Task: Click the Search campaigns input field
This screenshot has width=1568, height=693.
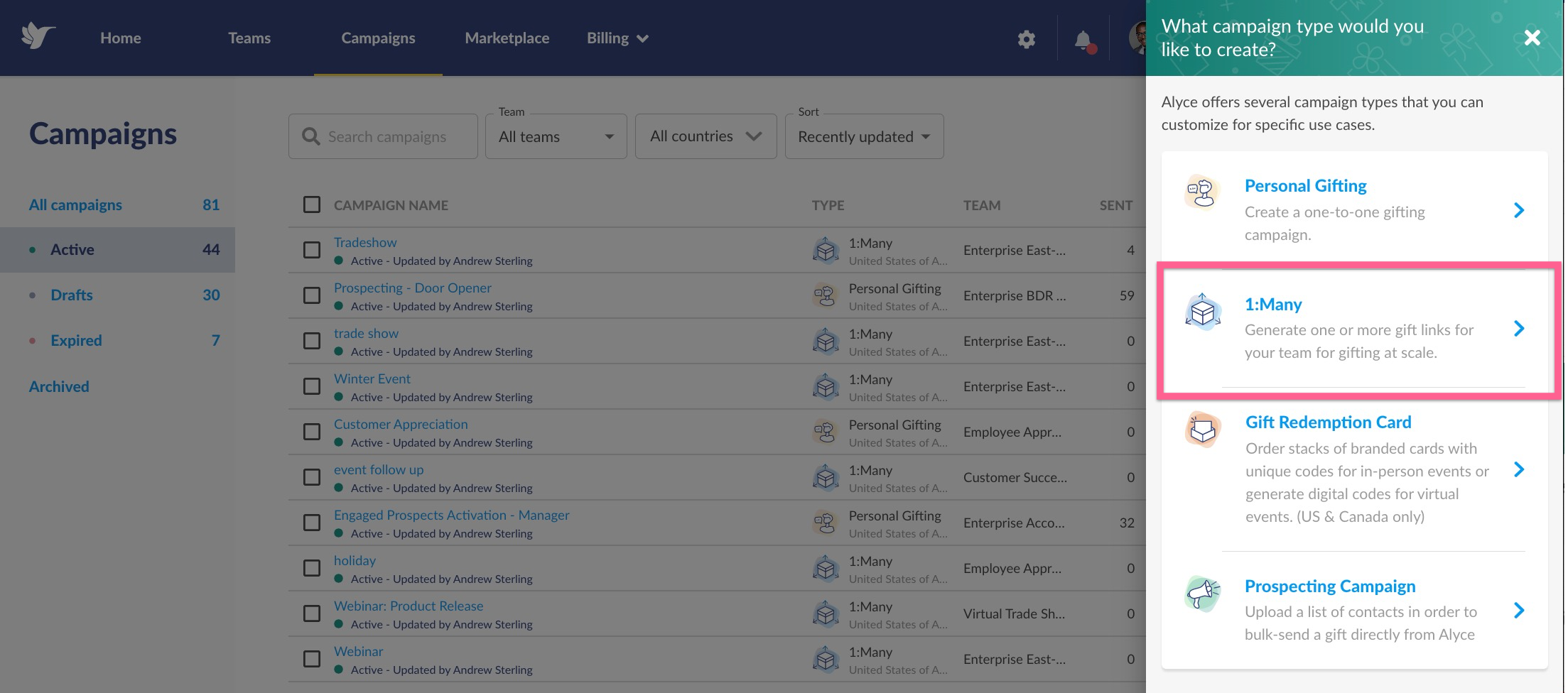Action: point(383,136)
